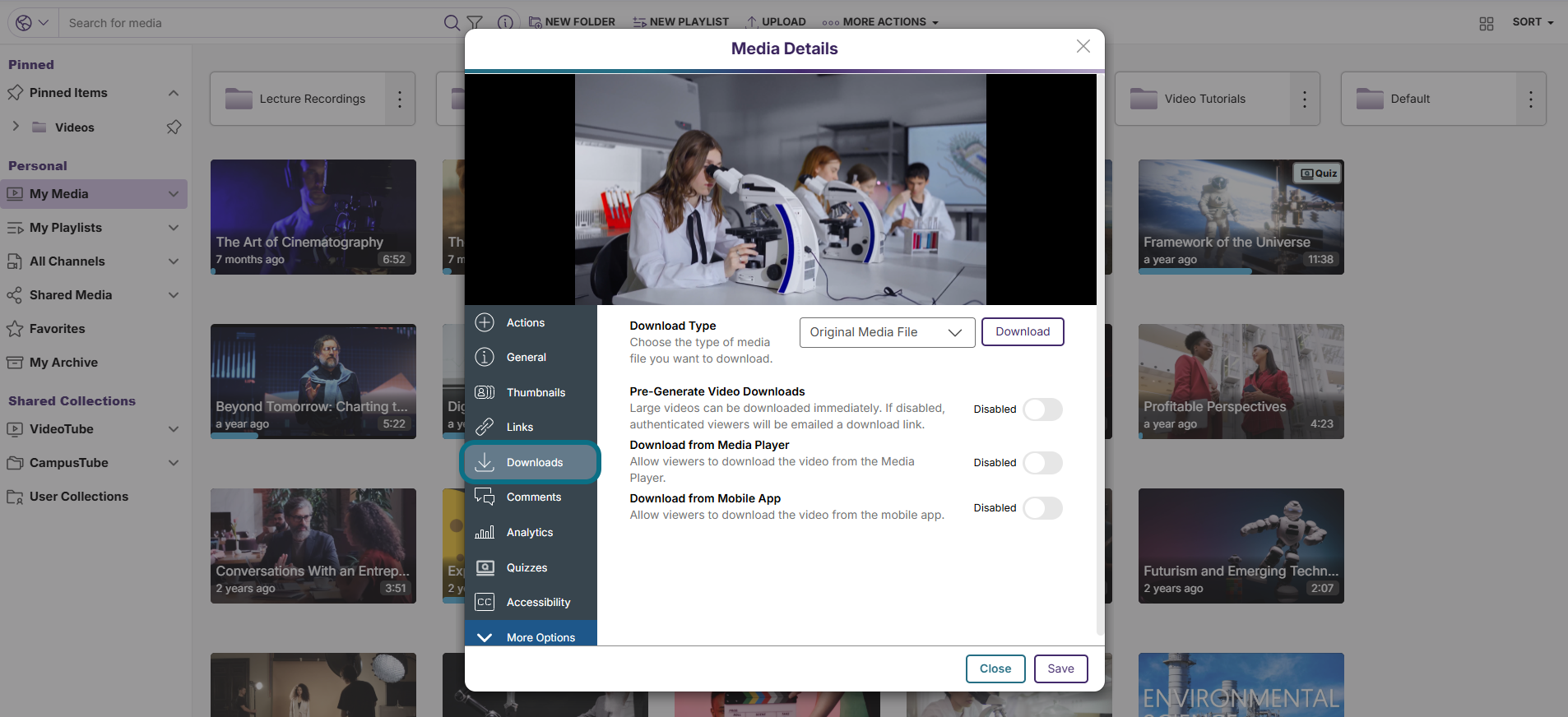Unpin the Videos folder pin icon
1568x717 pixels.
pos(174,127)
